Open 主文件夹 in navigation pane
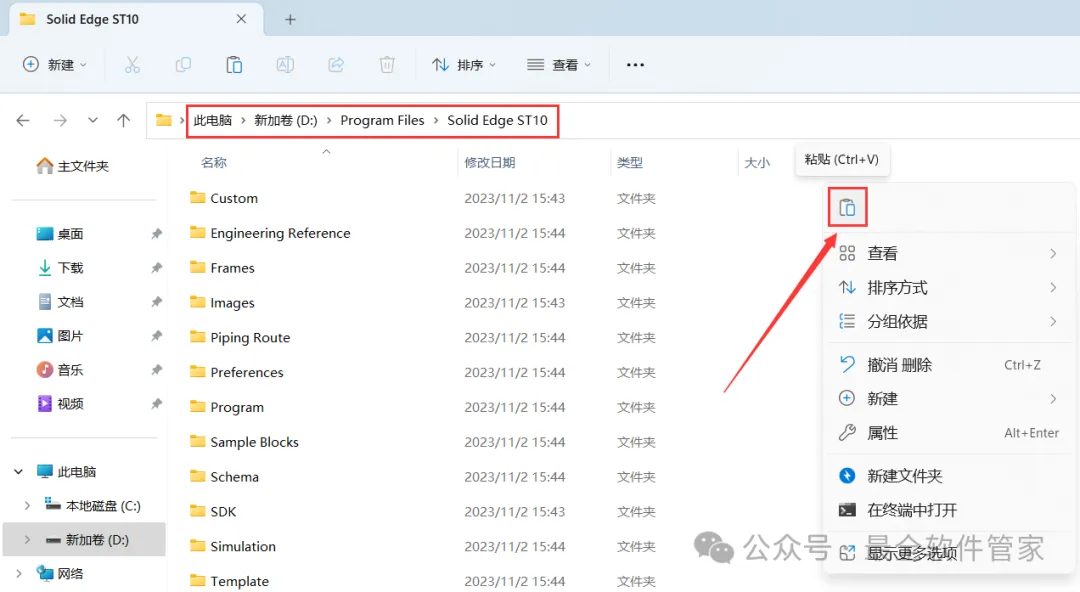Viewport: 1080px width, 592px height. coord(72,166)
